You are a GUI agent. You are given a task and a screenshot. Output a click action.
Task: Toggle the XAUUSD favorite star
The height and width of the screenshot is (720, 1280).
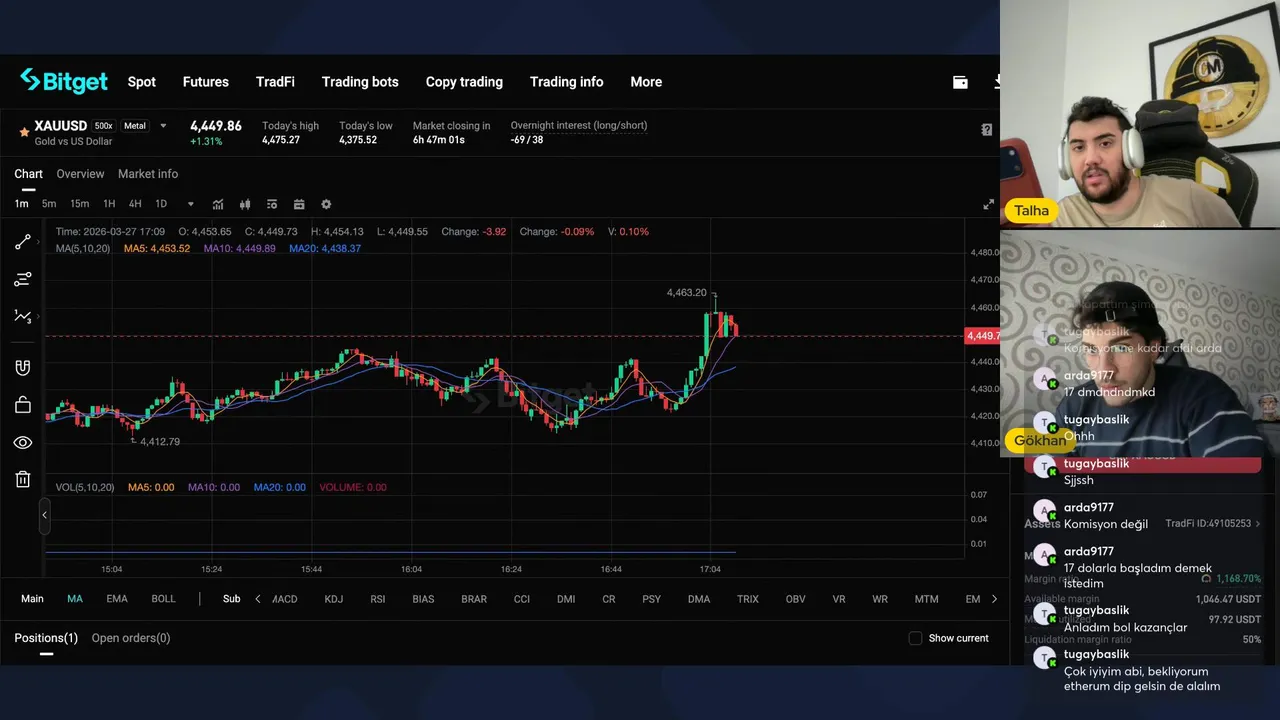pyautogui.click(x=24, y=132)
